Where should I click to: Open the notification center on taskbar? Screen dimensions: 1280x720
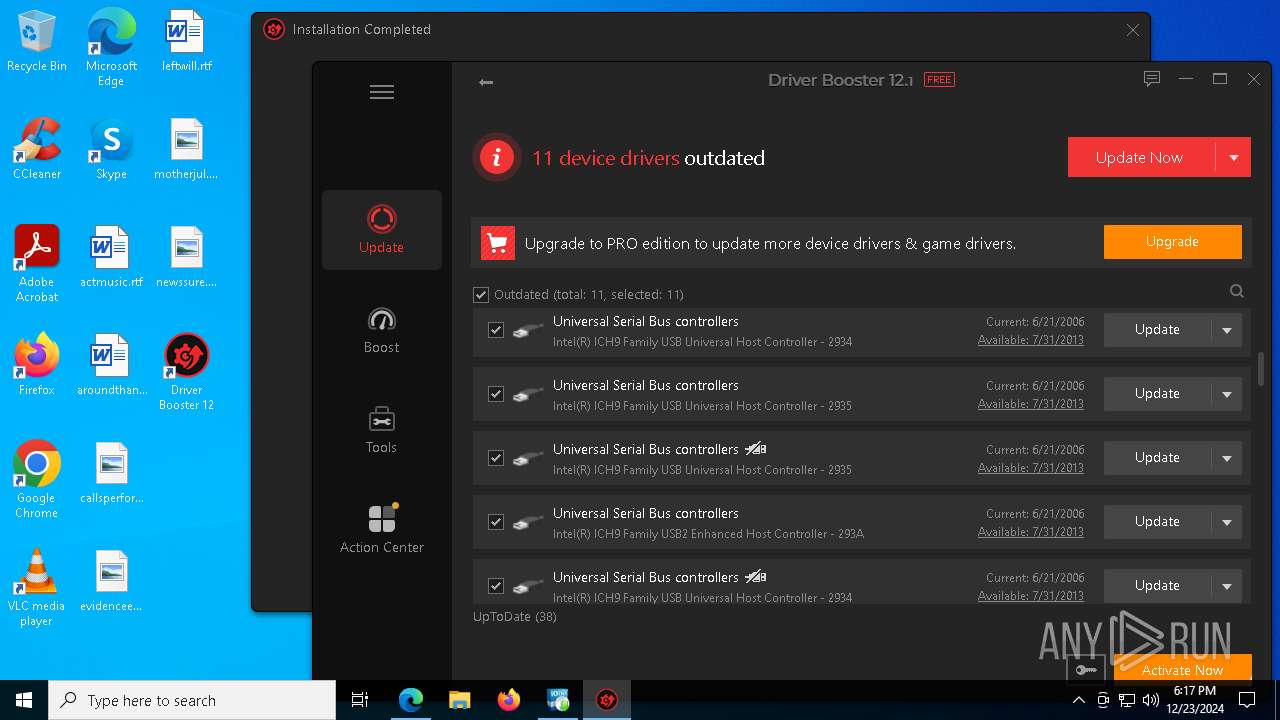(x=1247, y=700)
